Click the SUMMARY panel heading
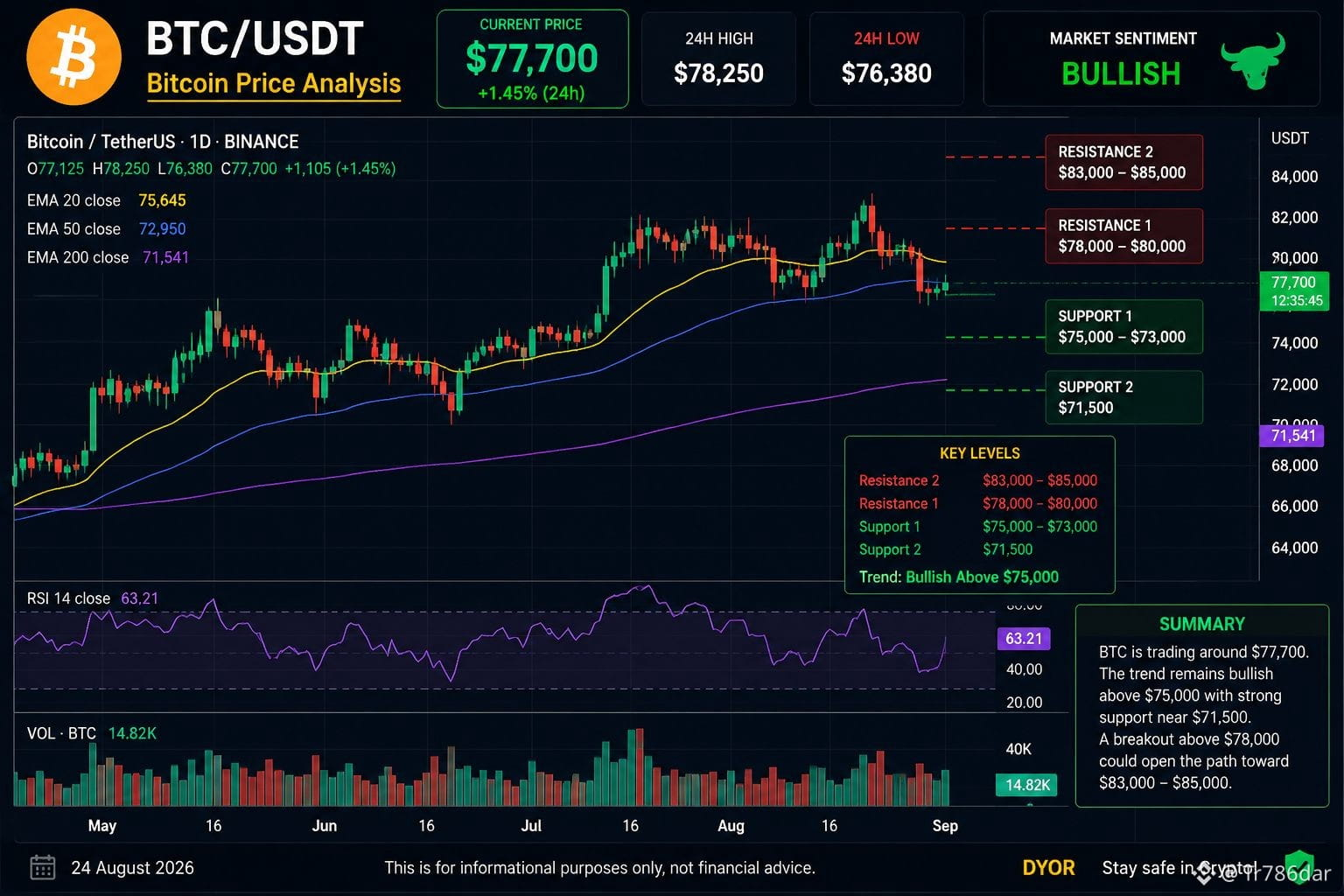 1201,624
